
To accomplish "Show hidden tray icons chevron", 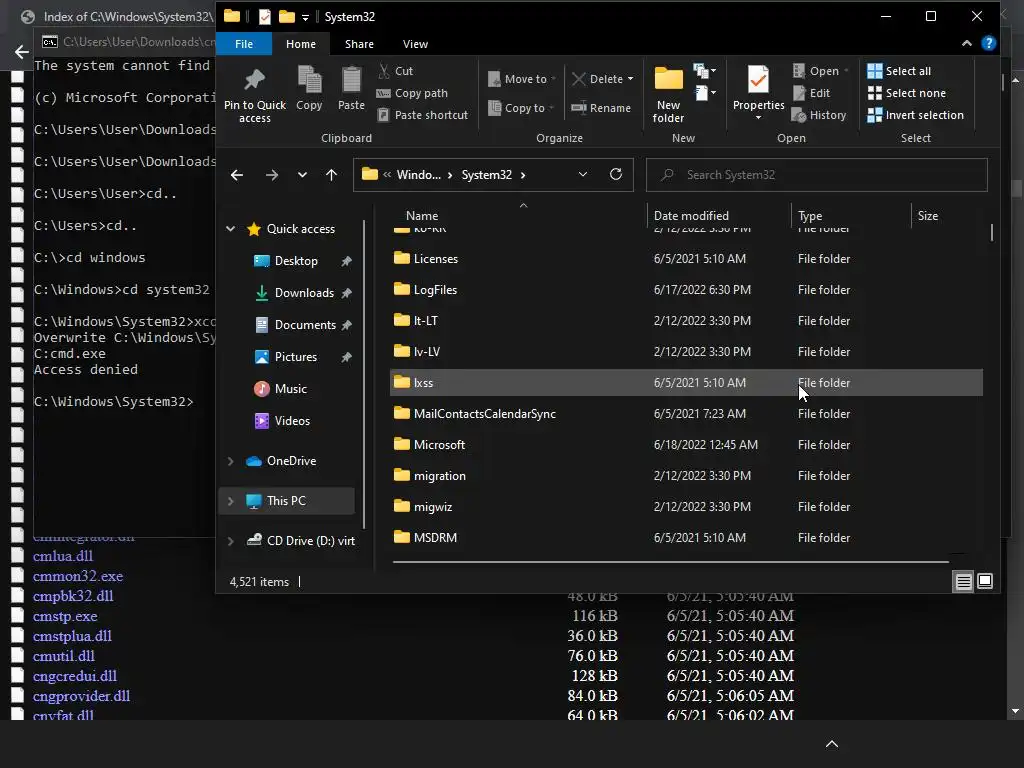I will click(832, 744).
